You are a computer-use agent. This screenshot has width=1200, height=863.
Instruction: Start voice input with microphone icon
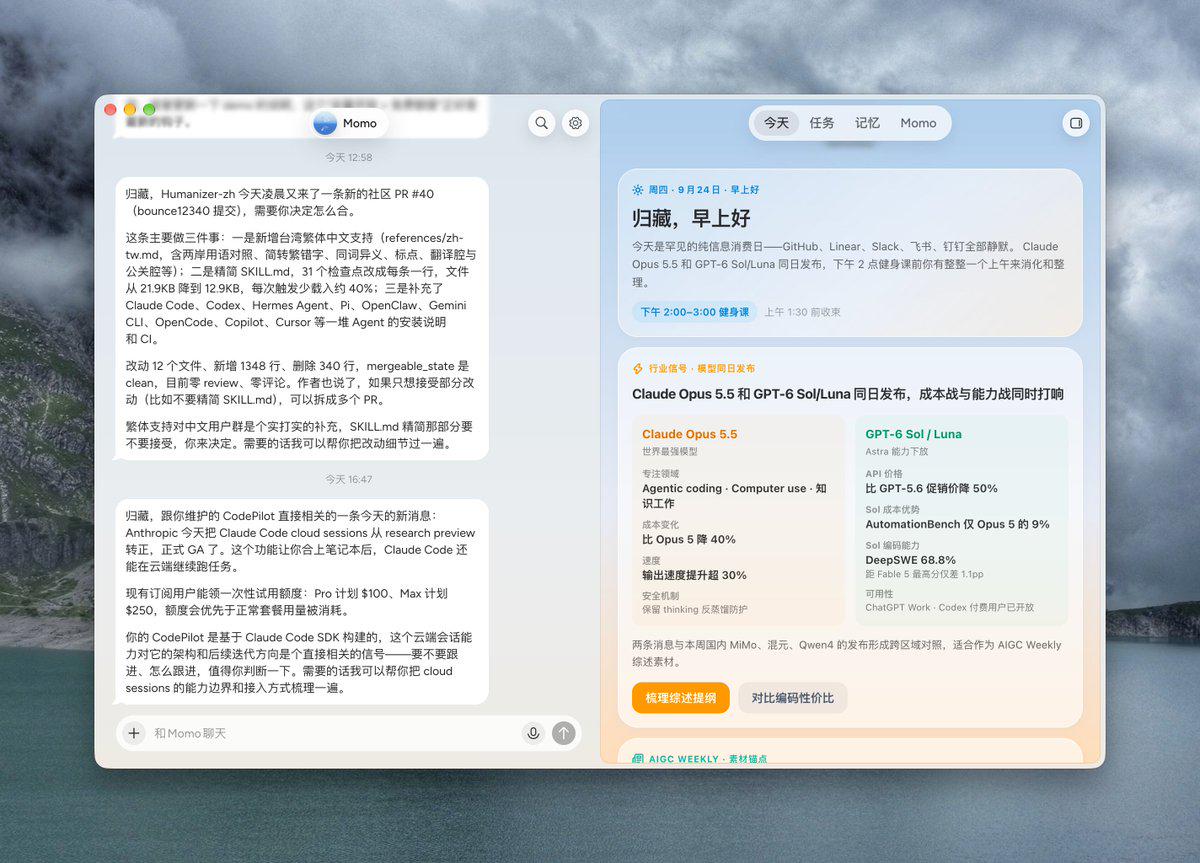(x=533, y=733)
